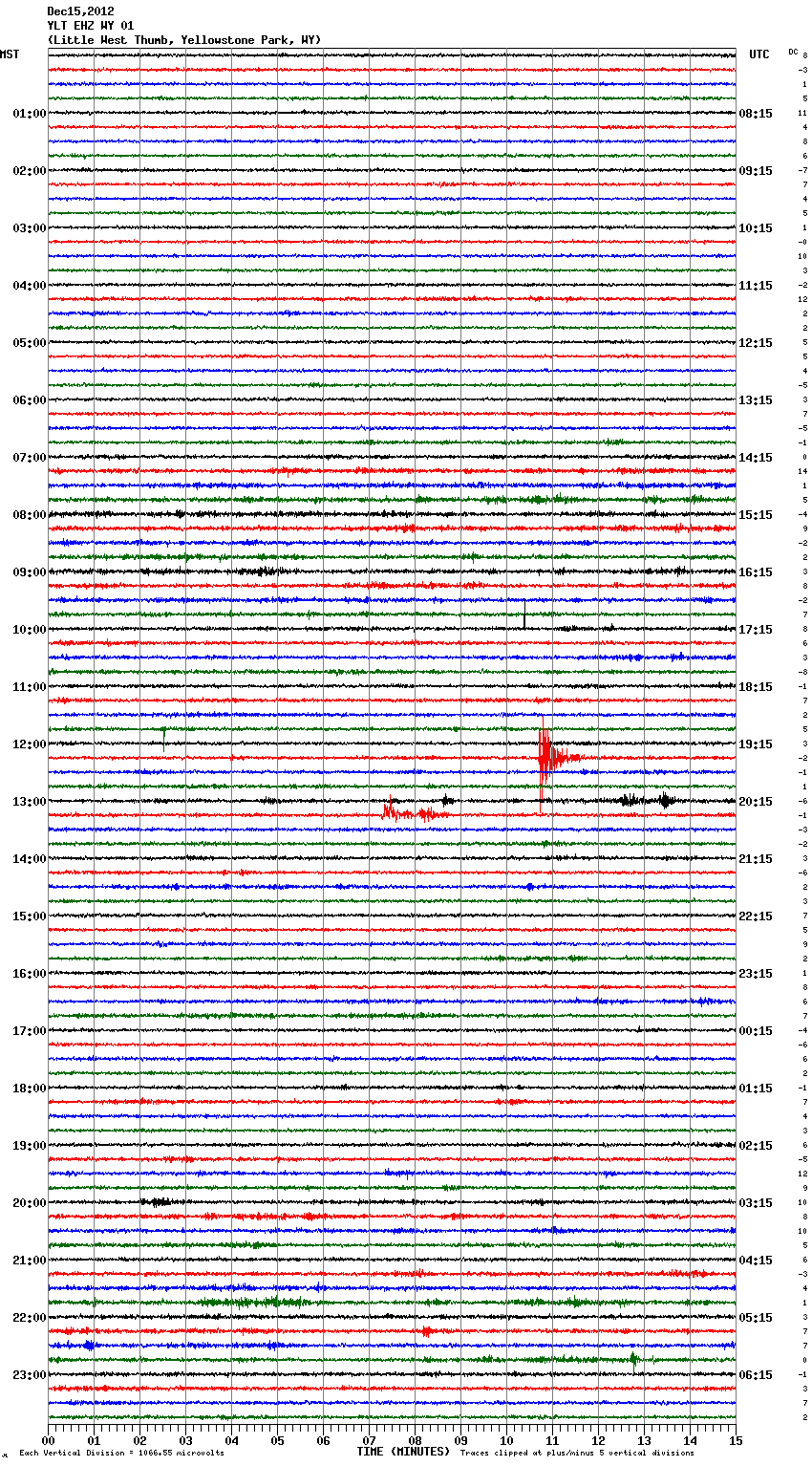Click the Little West Thumb location caption

pyautogui.click(x=184, y=40)
